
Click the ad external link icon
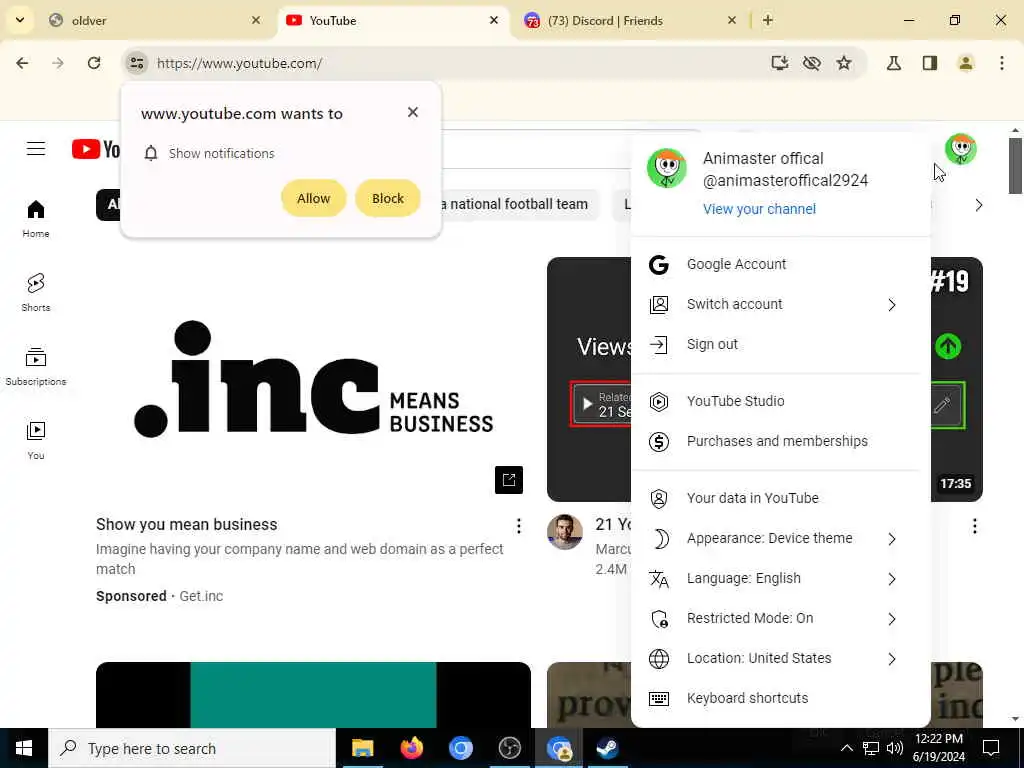(x=509, y=480)
